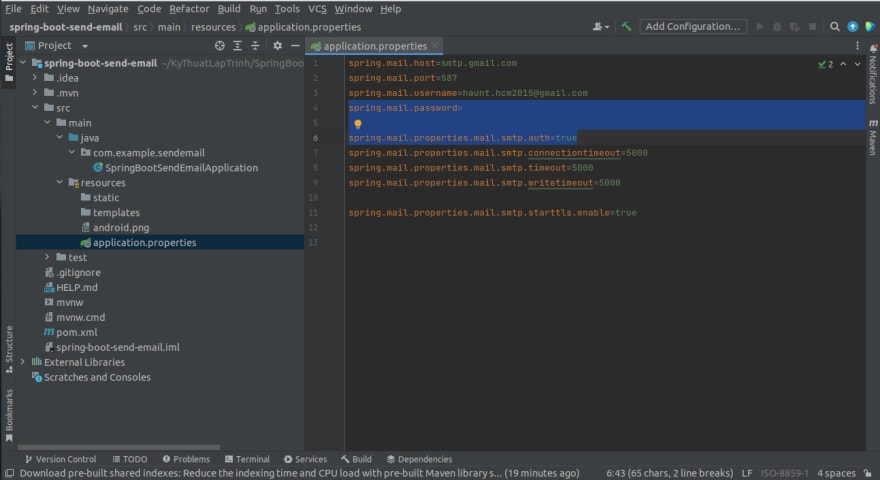Select .gitignore file
Image resolution: width=880 pixels, height=480 pixels.
(x=72, y=272)
